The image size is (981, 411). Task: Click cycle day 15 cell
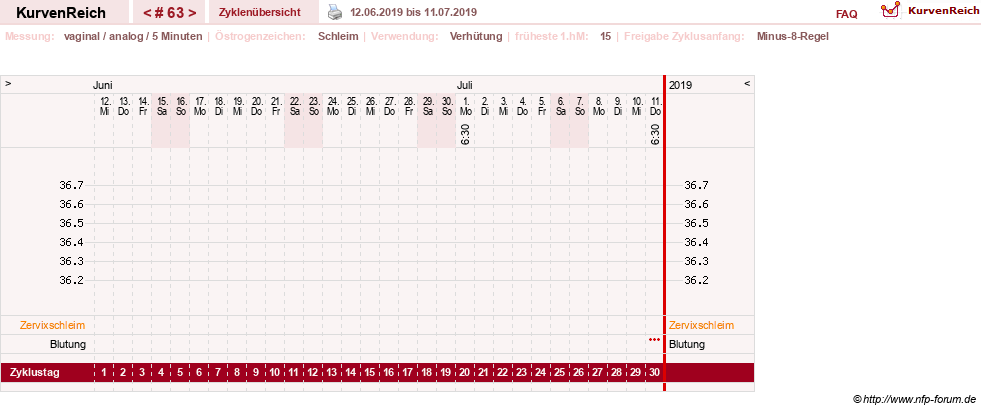370,373
